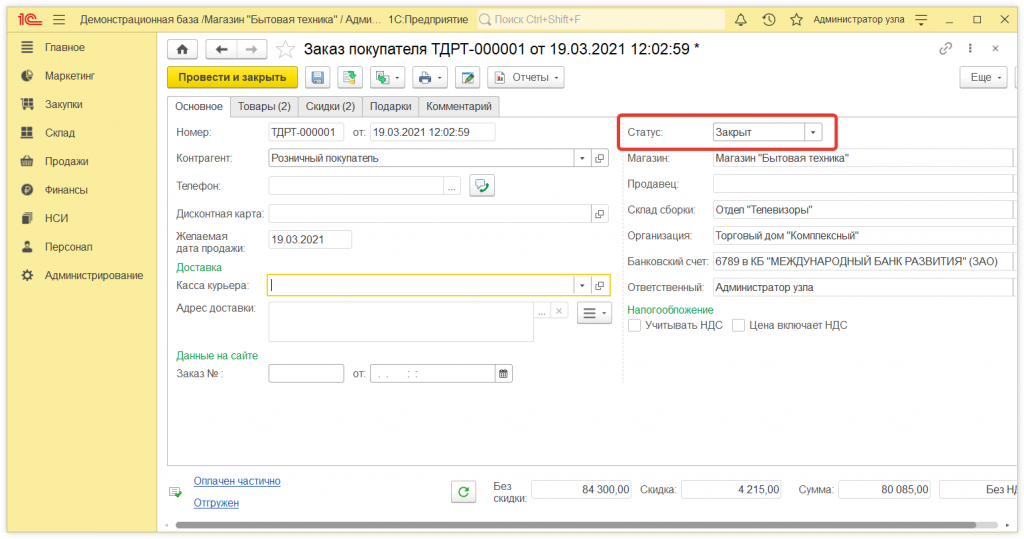
Task: Open the history clock icon
Action: coord(768,20)
